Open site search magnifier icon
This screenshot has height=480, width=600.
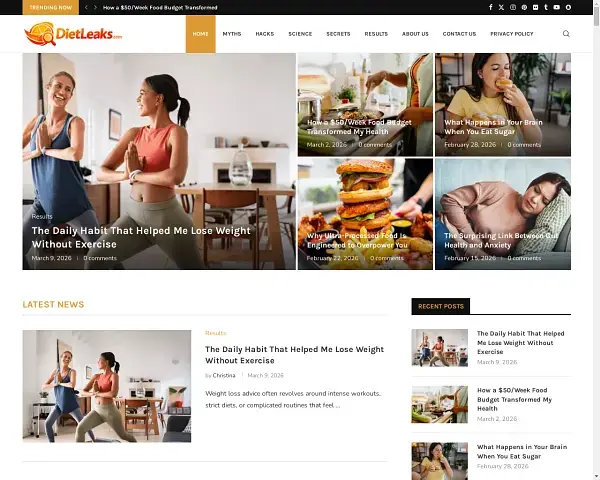coord(566,34)
